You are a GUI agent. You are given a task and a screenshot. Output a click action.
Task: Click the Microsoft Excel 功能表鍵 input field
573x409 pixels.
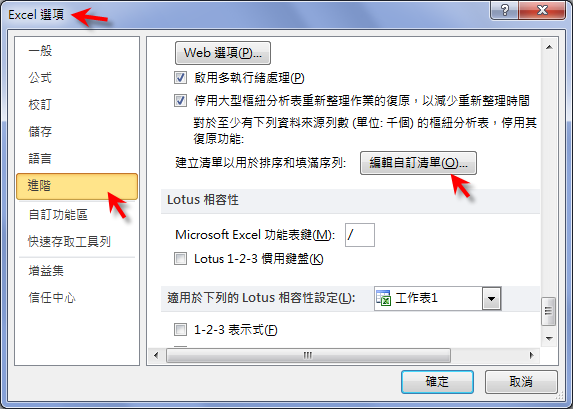360,235
